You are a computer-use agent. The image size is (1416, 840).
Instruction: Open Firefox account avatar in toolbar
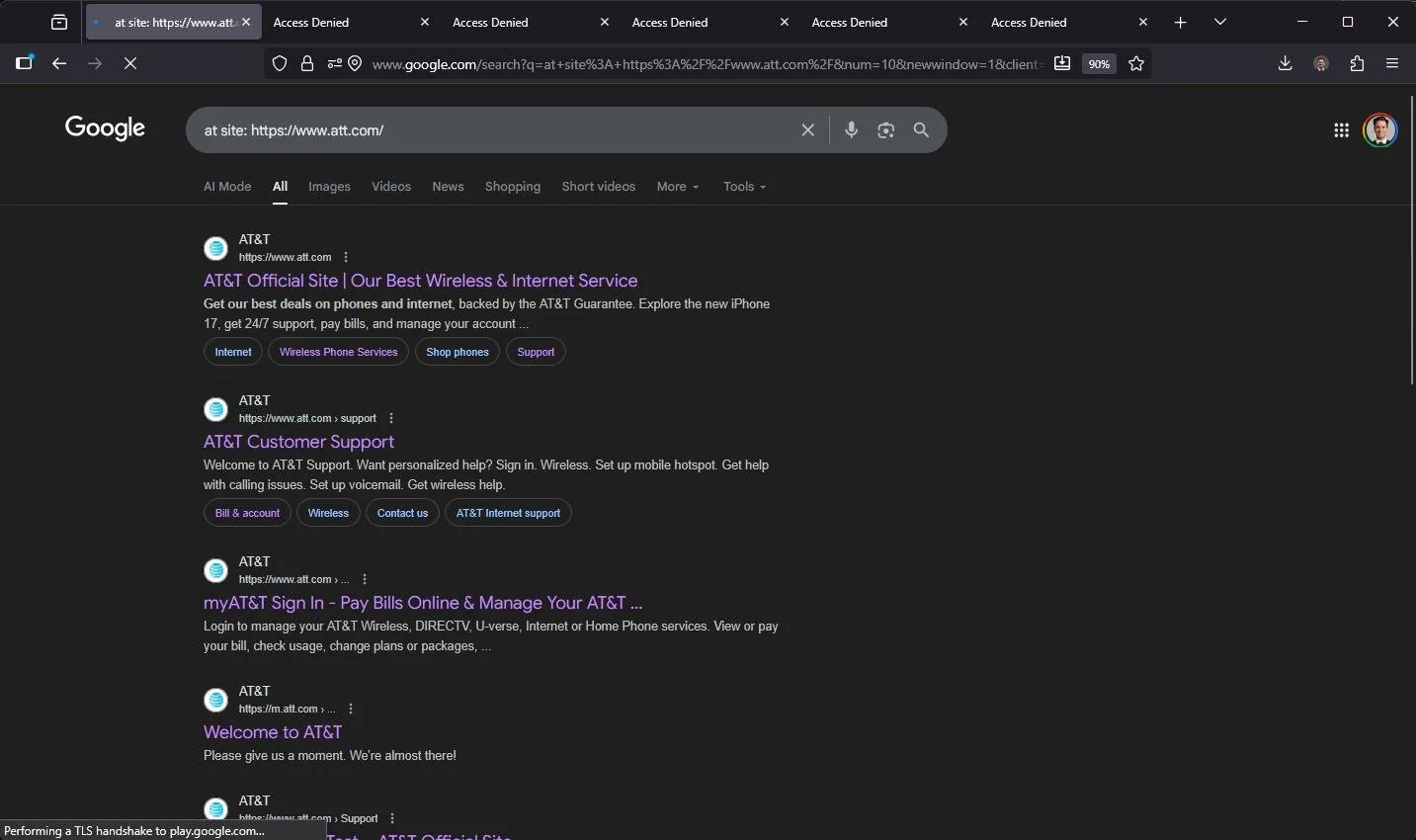coord(1321,63)
